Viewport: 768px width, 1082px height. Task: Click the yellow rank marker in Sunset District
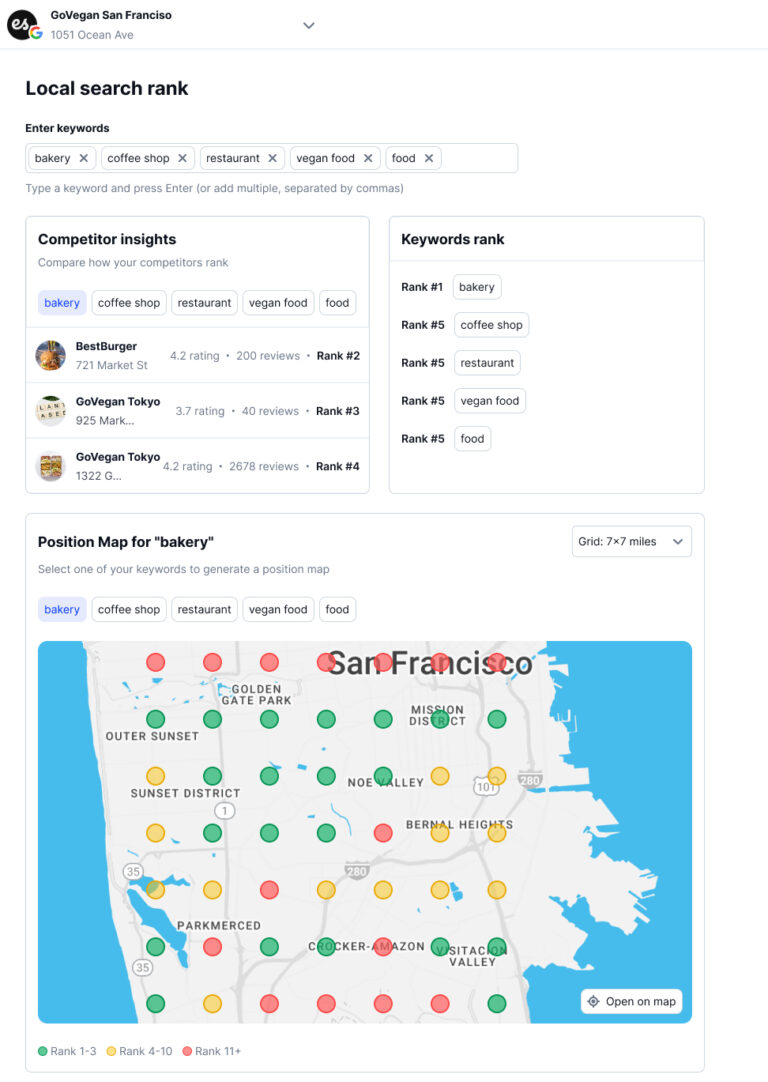point(155,775)
